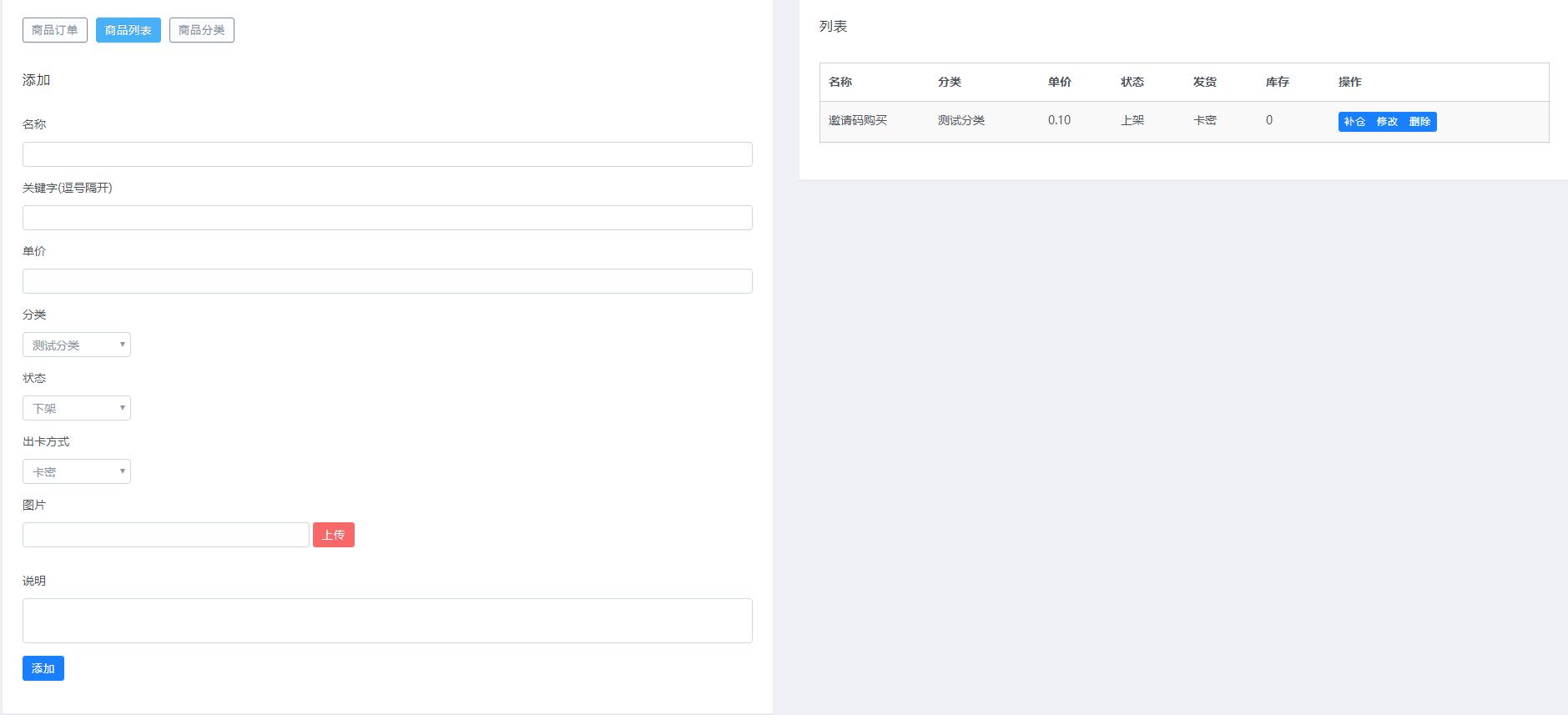This screenshot has height=715, width=1568.
Task: Click inside the 说明 description textarea
Action: pos(387,621)
